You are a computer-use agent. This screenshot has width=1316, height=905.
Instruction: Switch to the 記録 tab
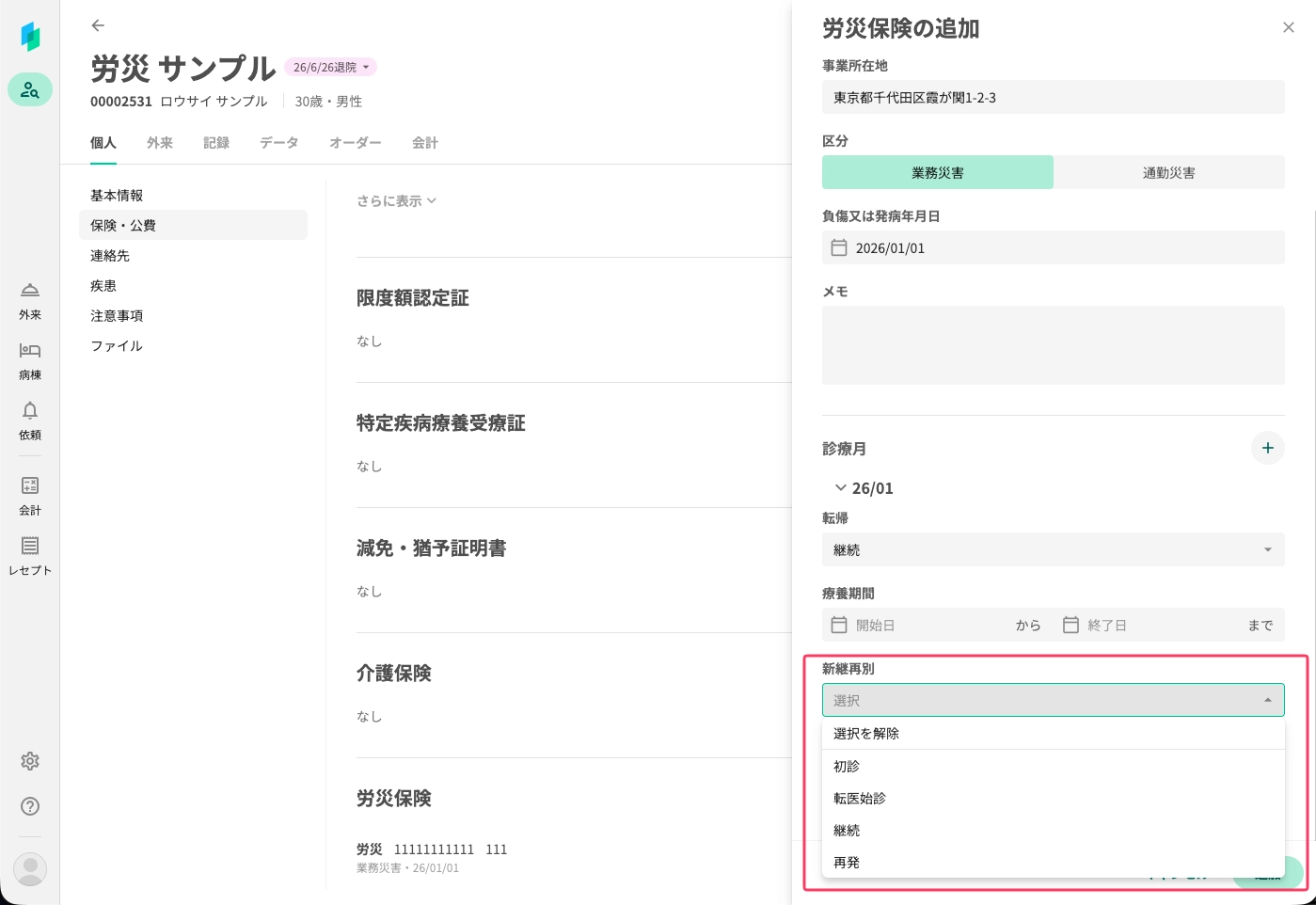pos(216,143)
